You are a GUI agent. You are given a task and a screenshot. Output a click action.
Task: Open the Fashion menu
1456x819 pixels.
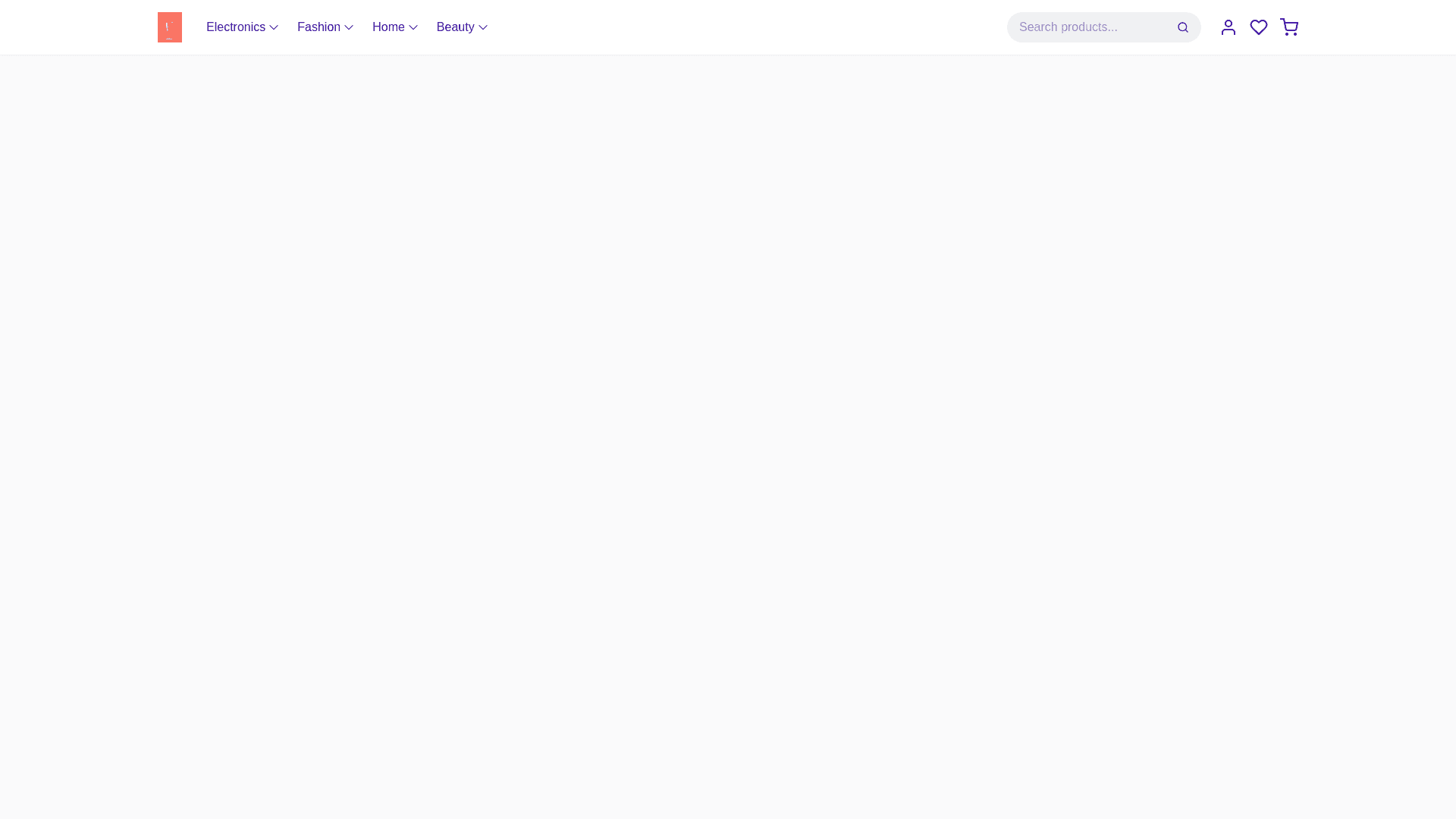coord(318,27)
